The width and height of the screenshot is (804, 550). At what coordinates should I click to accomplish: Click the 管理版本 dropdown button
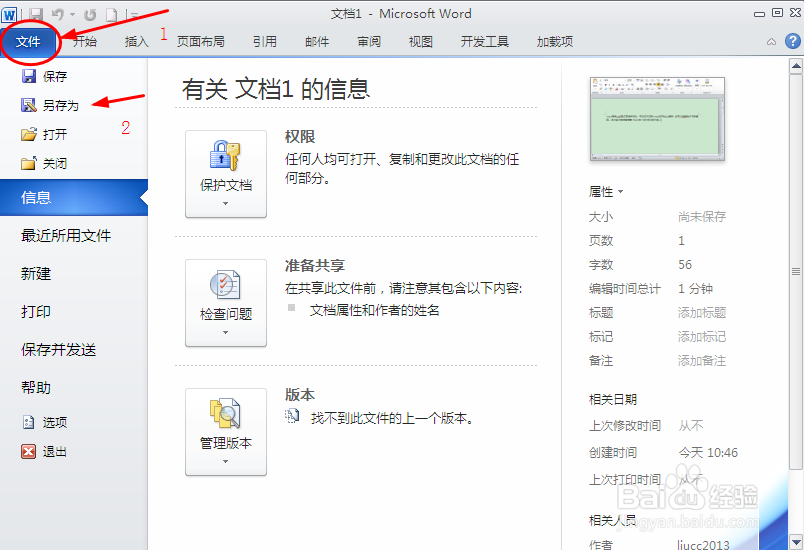pos(226,432)
